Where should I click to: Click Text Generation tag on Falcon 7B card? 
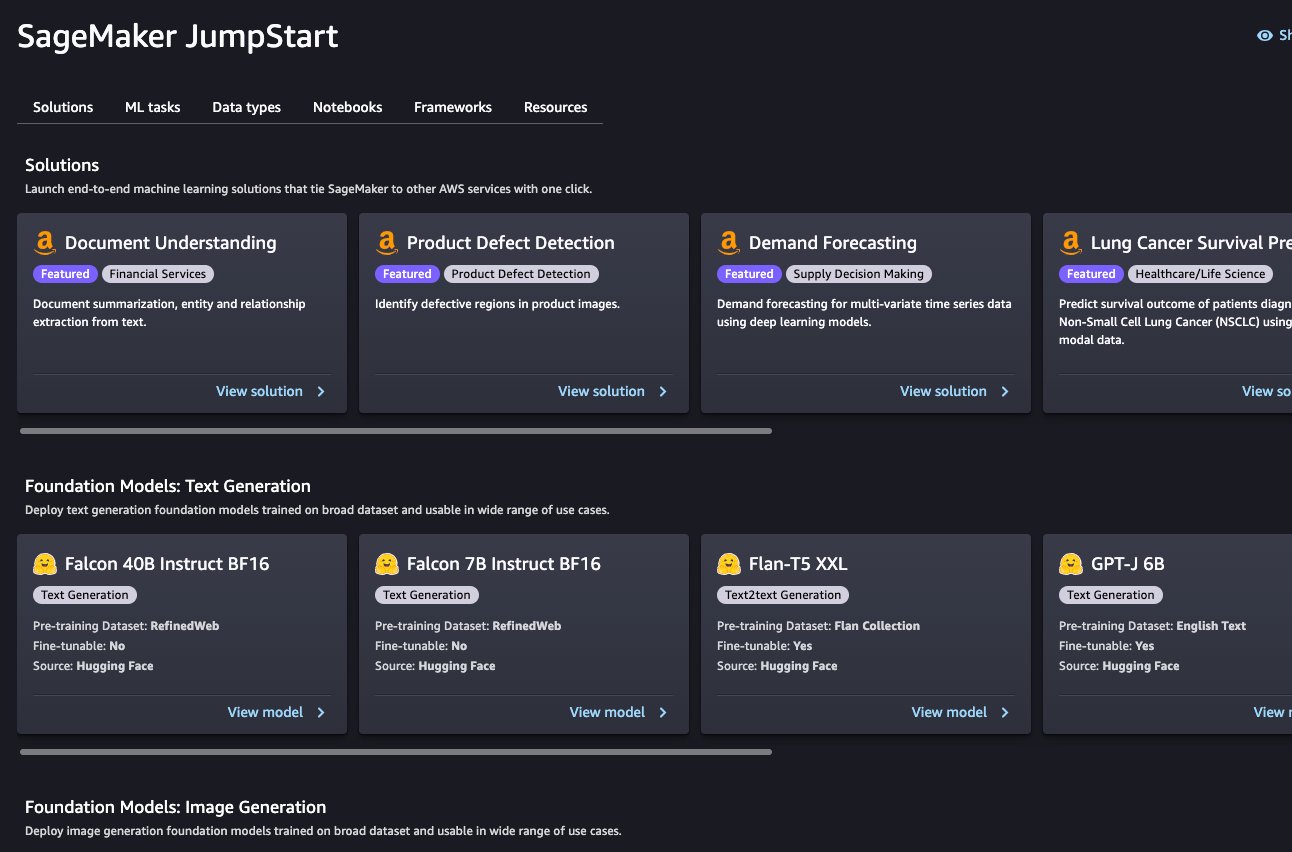click(x=427, y=595)
